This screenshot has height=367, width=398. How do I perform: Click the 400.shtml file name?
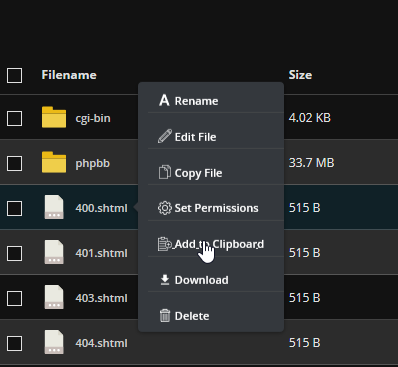pyautogui.click(x=101, y=208)
